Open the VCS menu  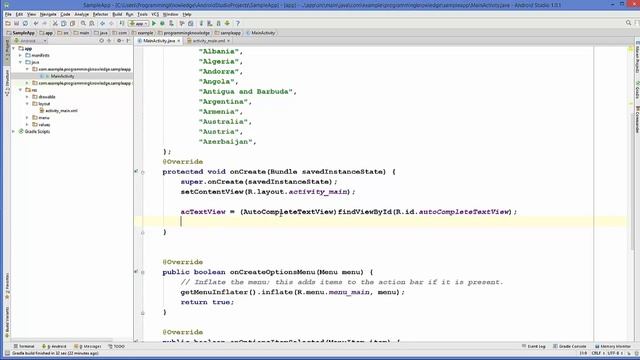pyautogui.click(x=155, y=14)
